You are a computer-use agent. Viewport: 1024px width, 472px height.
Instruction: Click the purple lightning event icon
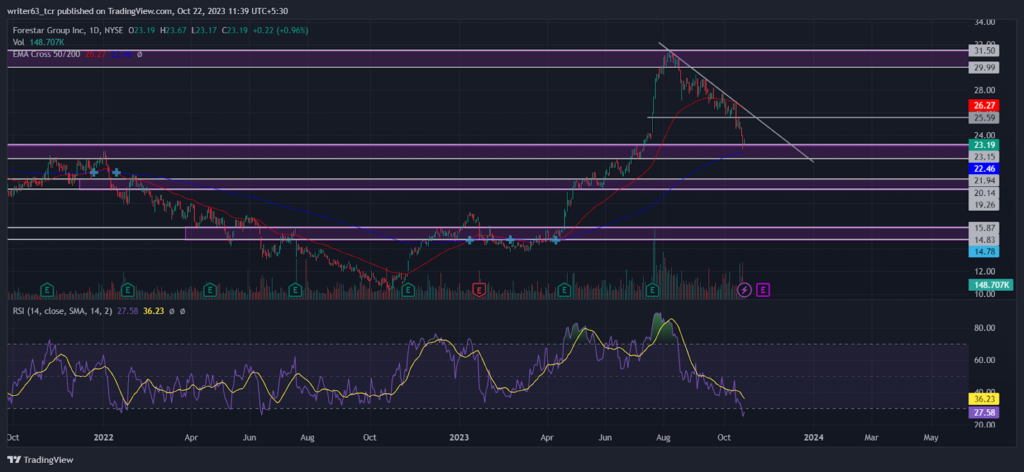click(744, 288)
